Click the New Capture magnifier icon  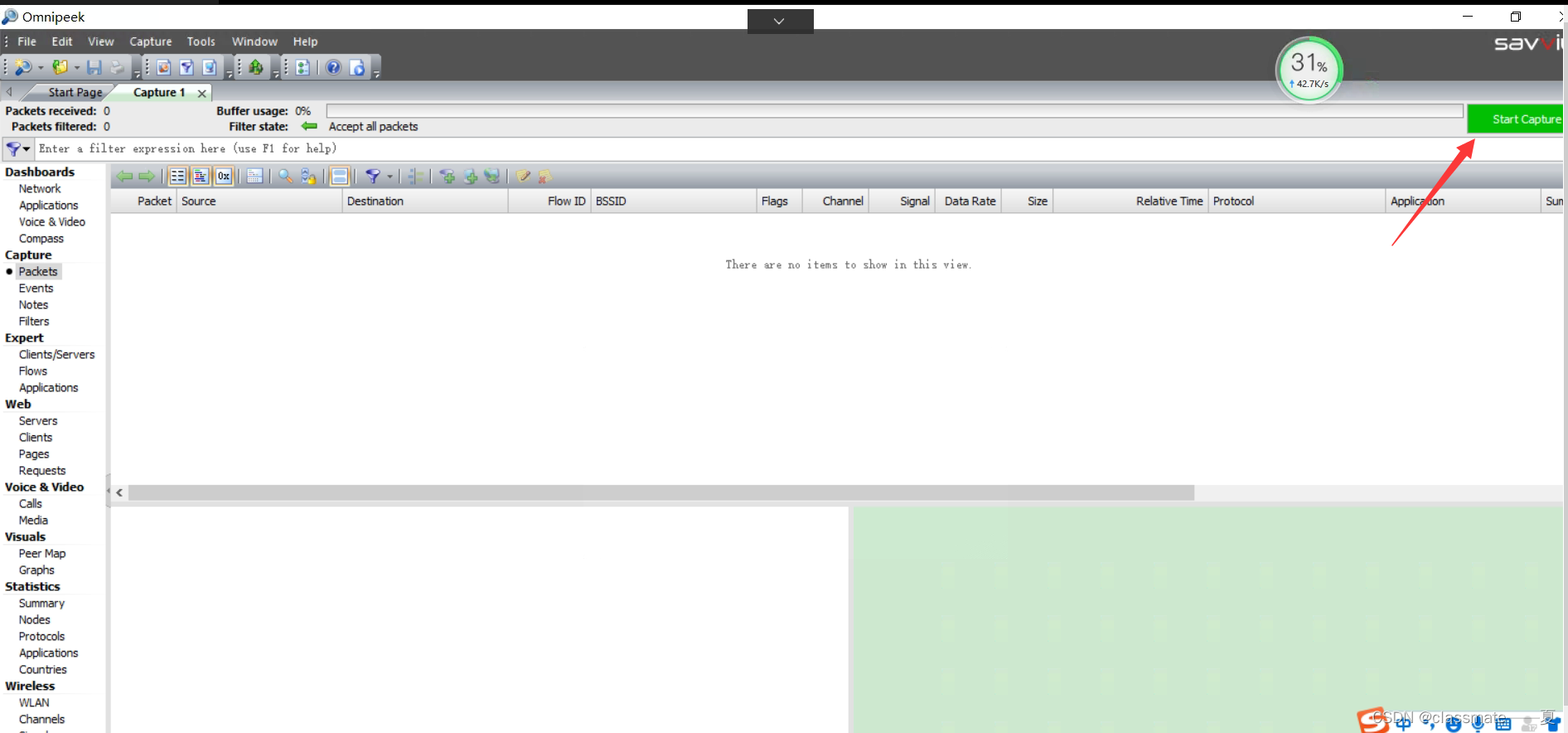pos(23,67)
